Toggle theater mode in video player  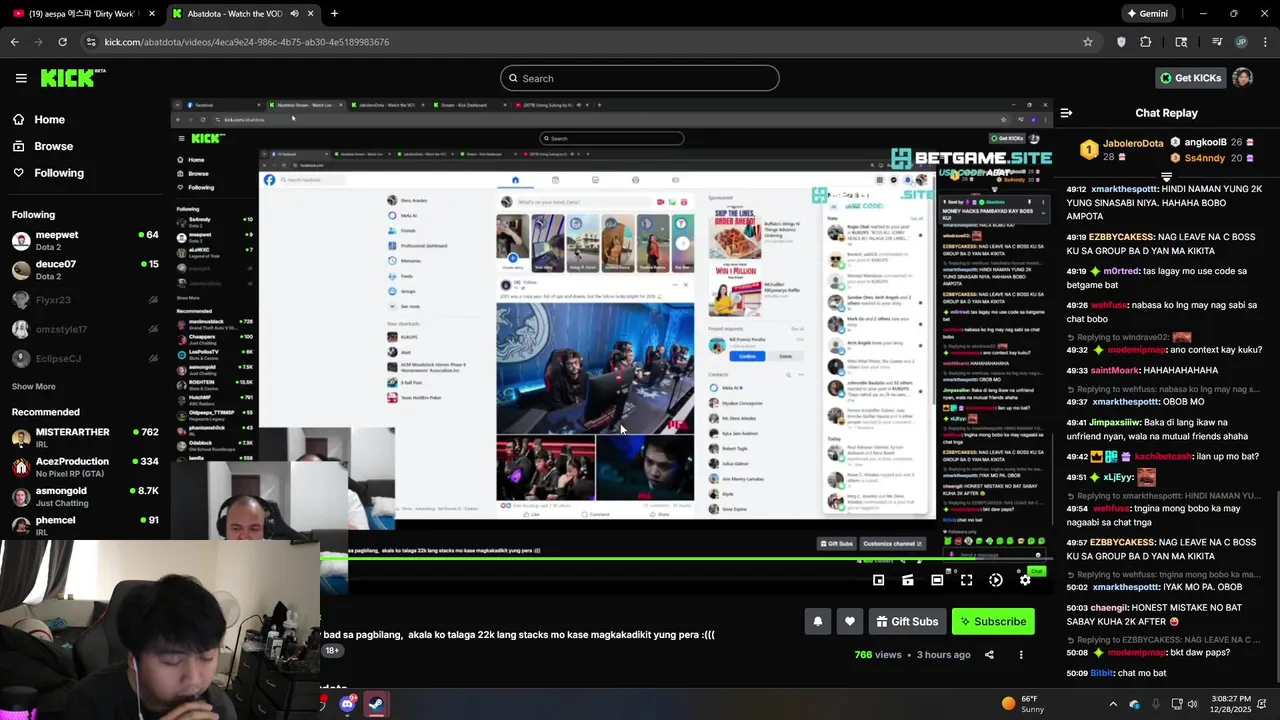tap(937, 580)
